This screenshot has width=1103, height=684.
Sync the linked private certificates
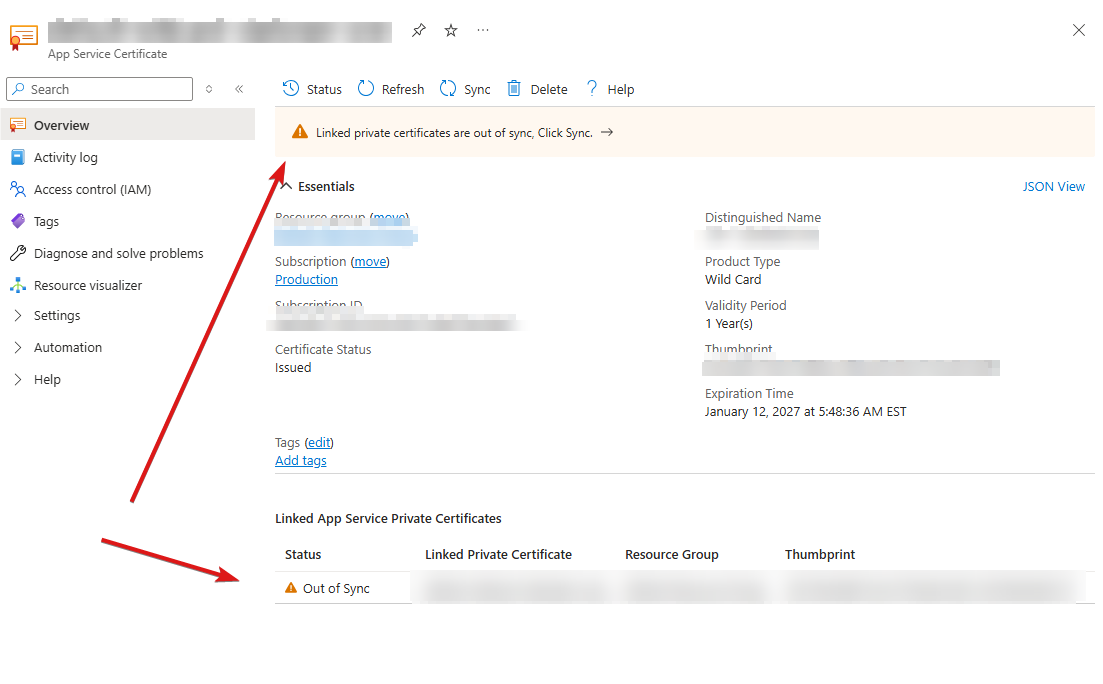click(465, 89)
